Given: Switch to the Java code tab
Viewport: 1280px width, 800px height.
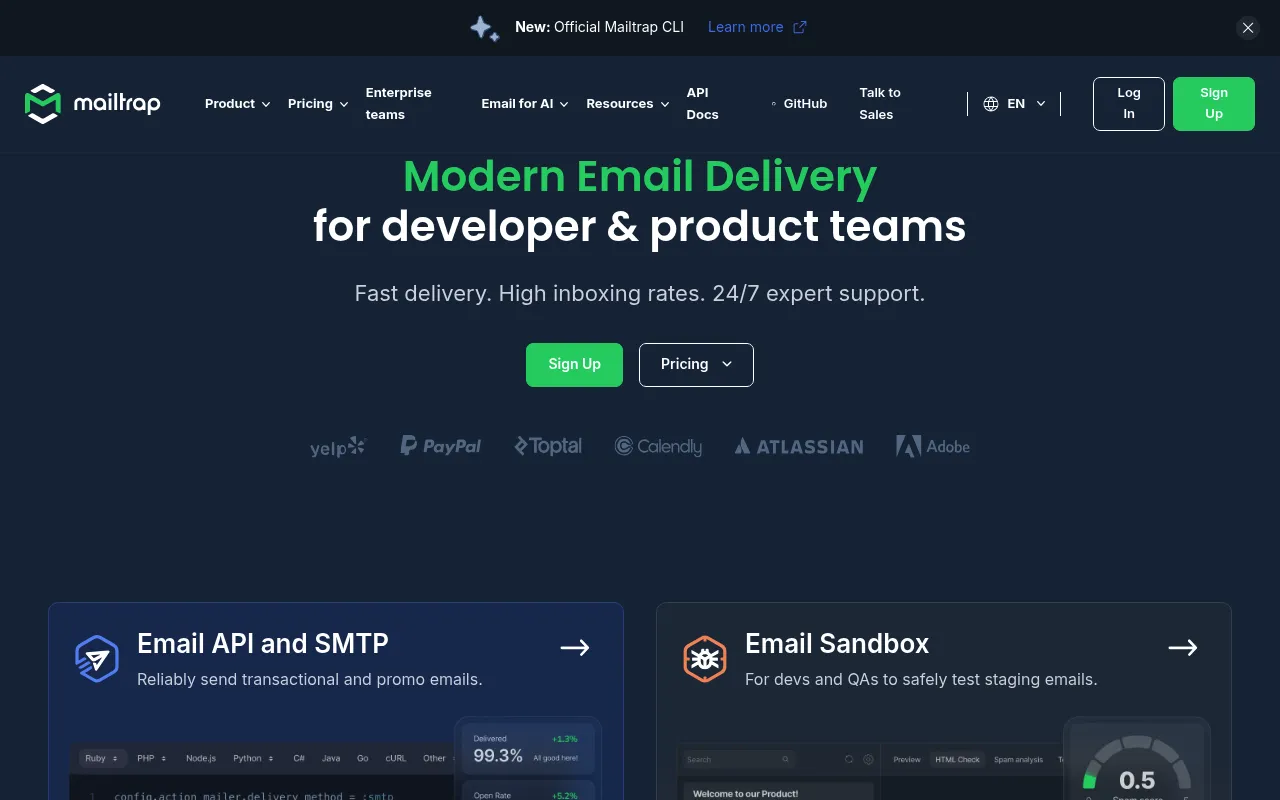Looking at the screenshot, I should coord(331,759).
